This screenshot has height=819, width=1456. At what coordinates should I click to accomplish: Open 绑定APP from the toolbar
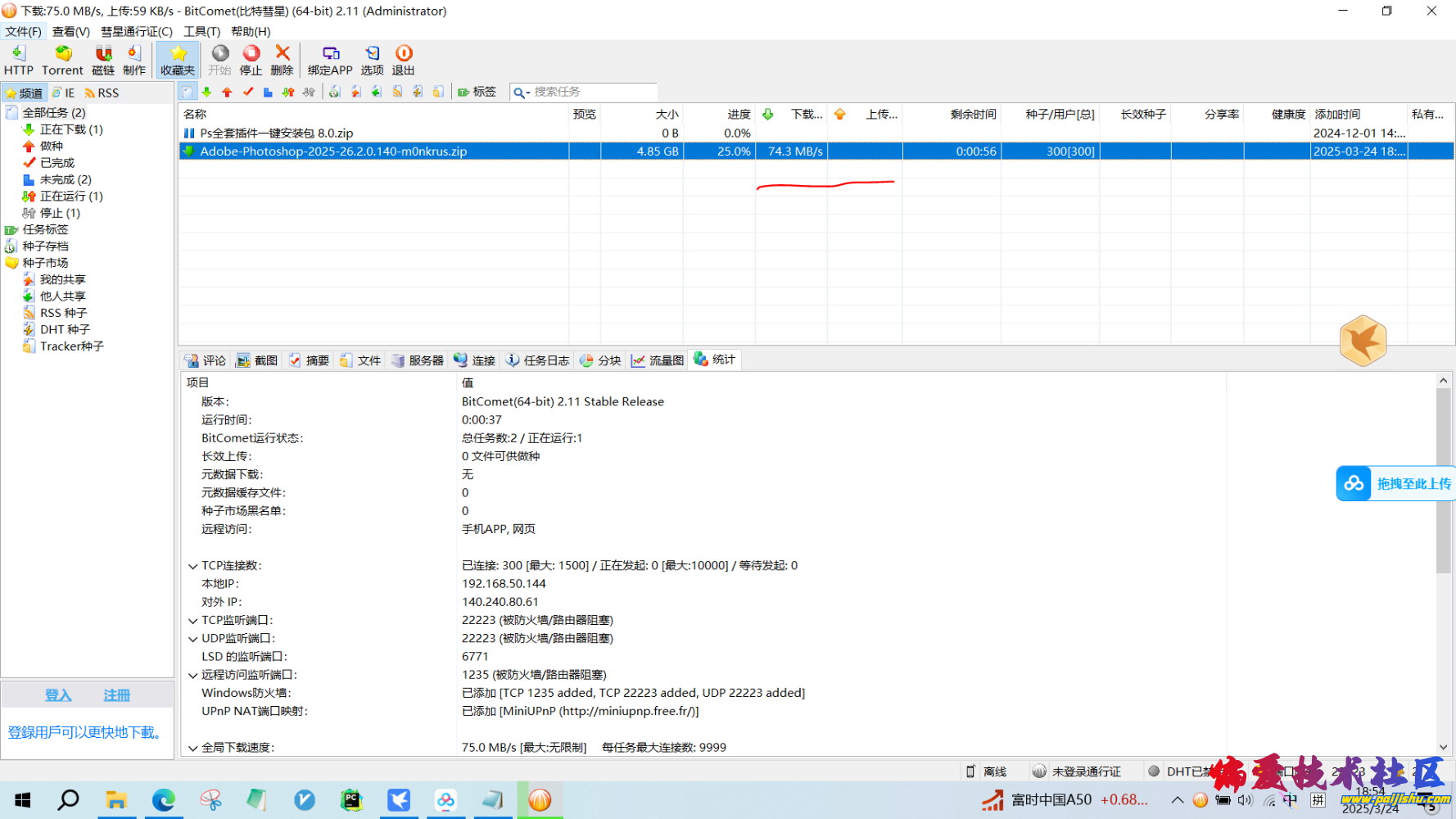[330, 60]
